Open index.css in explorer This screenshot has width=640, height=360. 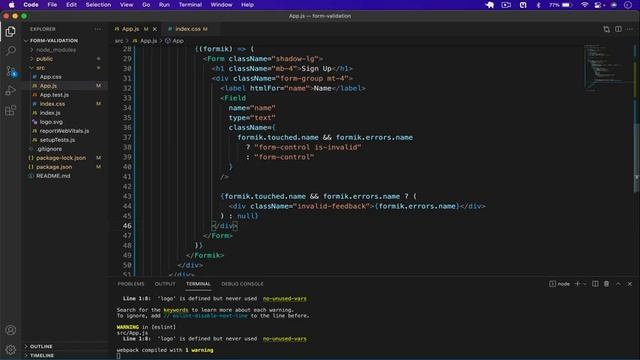52,104
